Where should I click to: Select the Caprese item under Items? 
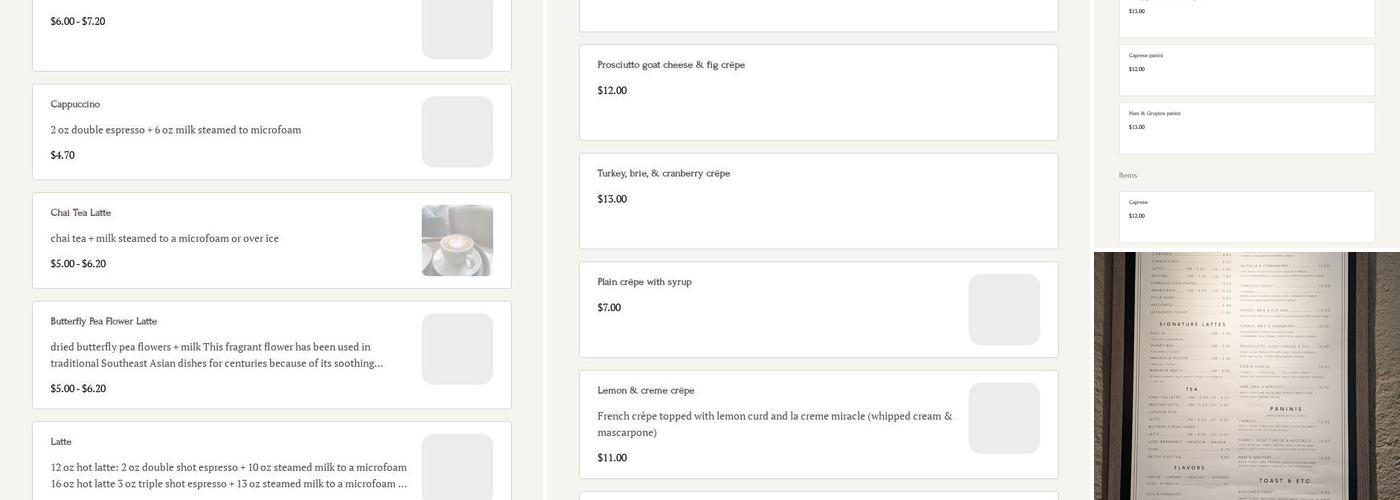coord(1246,216)
